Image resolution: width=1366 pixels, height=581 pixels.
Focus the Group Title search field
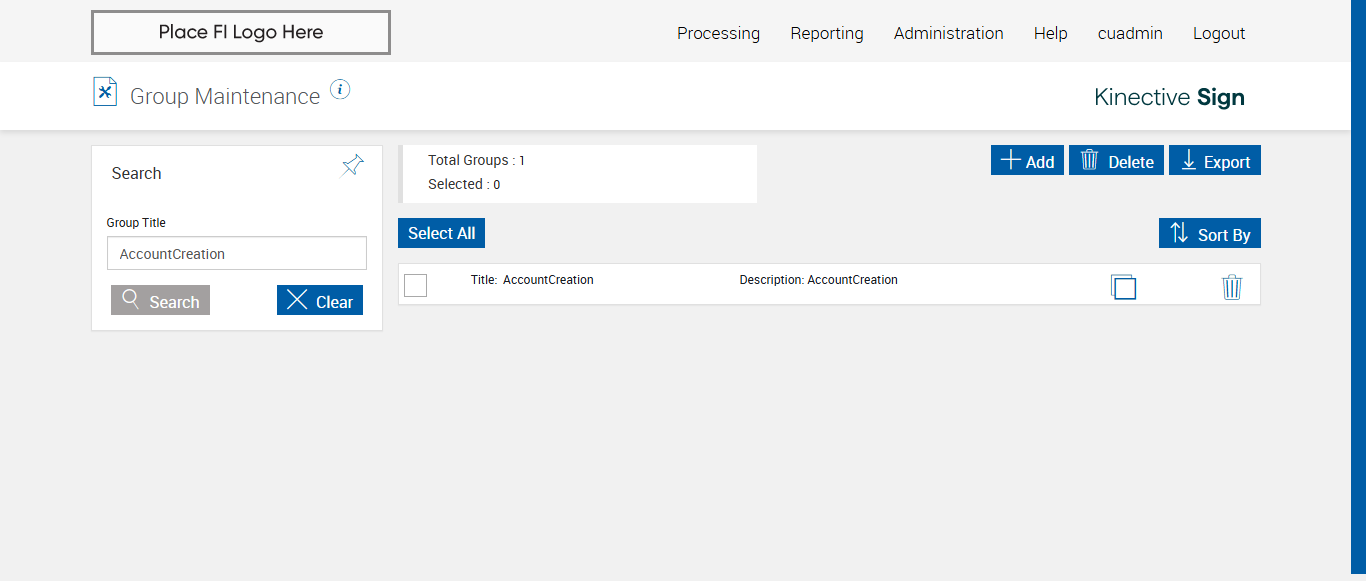tap(237, 254)
